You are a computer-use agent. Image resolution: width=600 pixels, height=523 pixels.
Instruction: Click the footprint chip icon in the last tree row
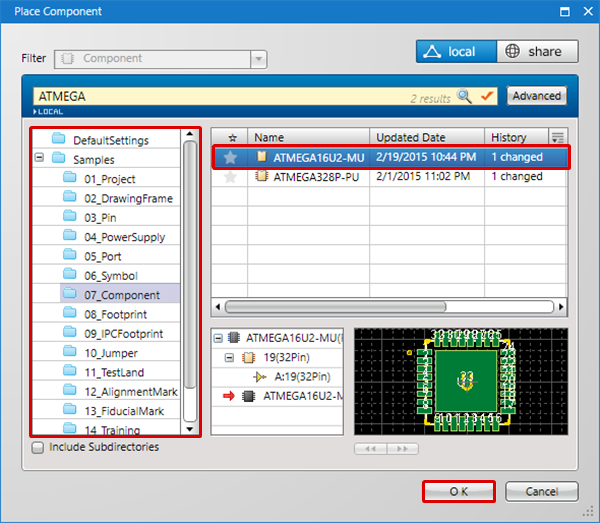(x=248, y=396)
